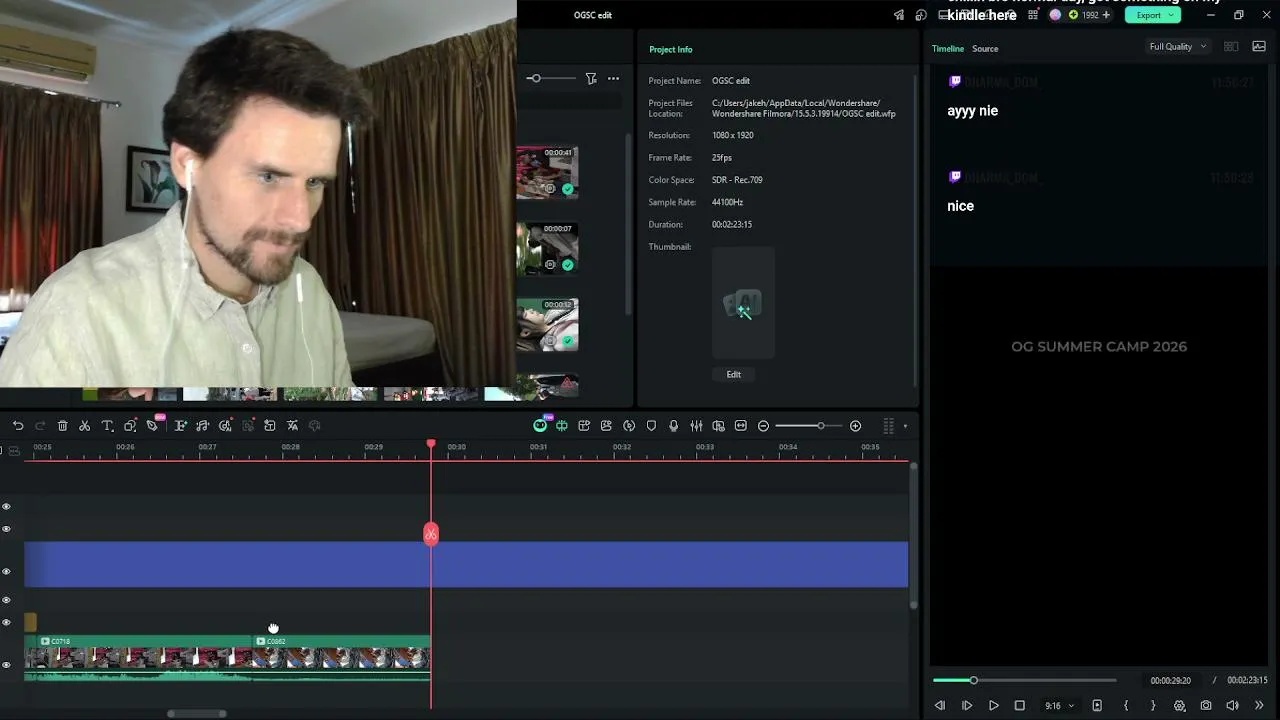The image size is (1280, 720).
Task: Step back one frame in preview
Action: (x=940, y=706)
